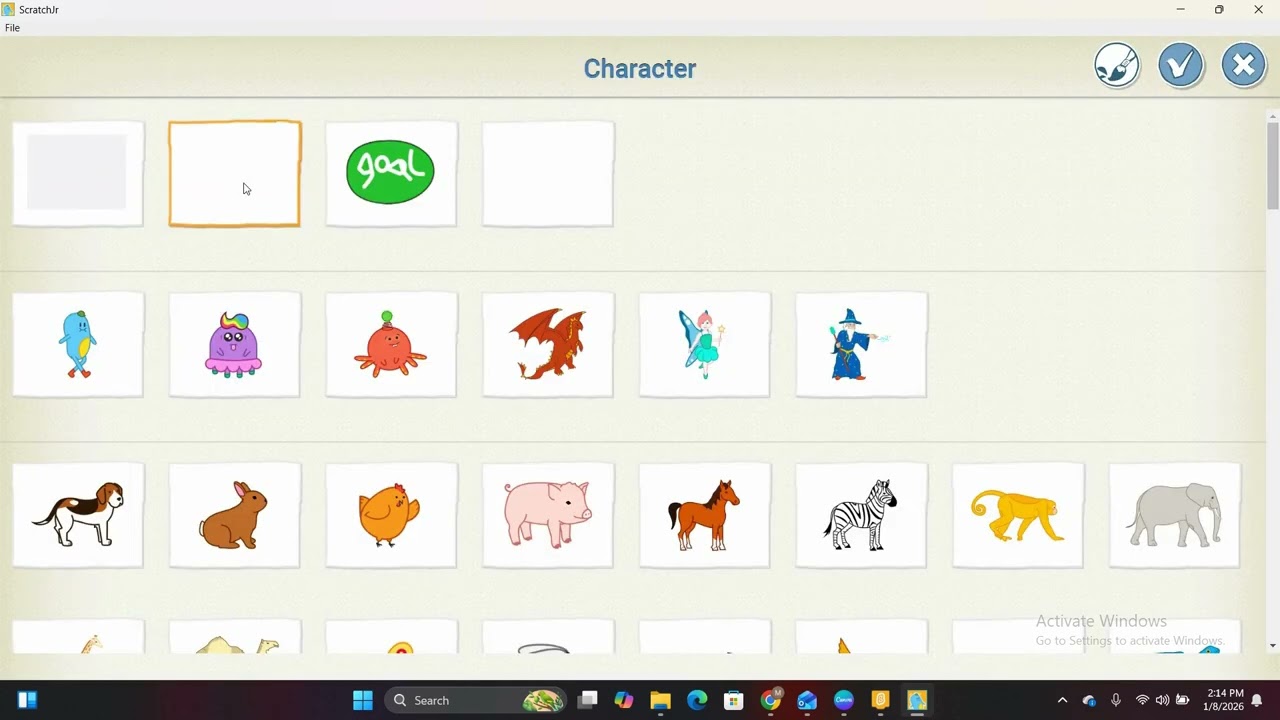Click the character list scrollbar thumb
Viewport: 1280px width, 720px height.
[1273, 165]
